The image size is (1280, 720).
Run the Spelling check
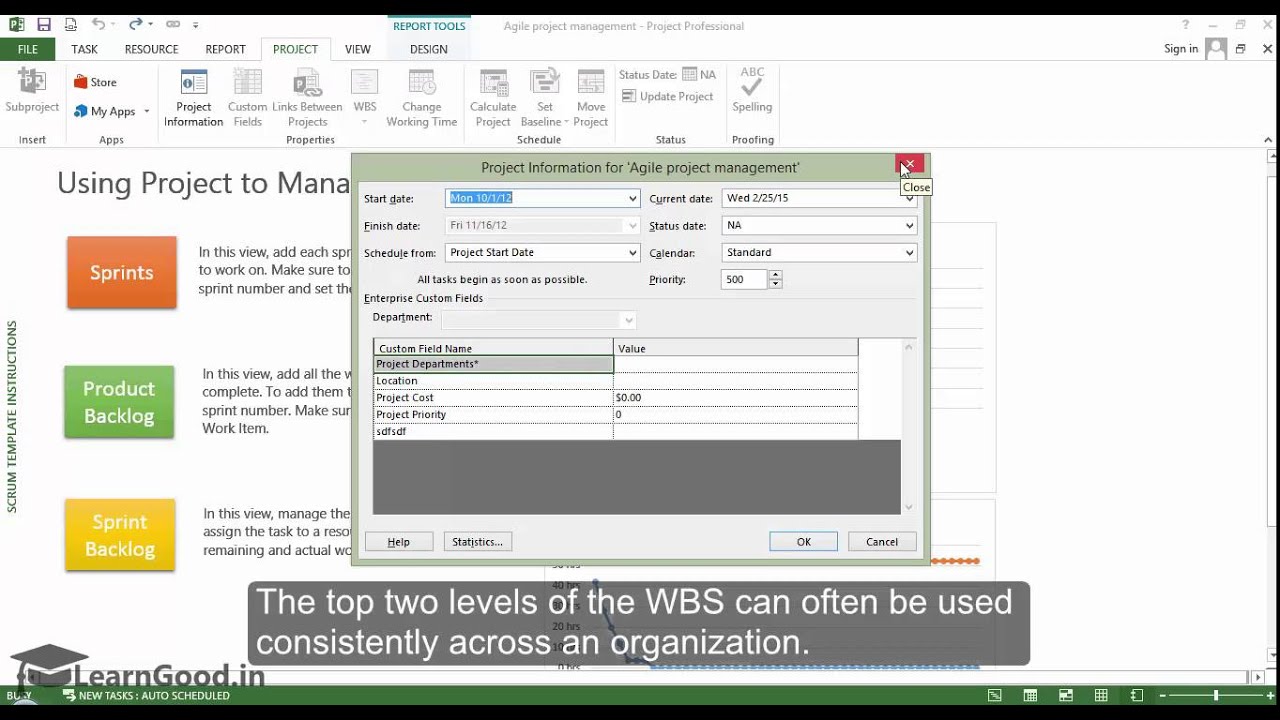click(x=752, y=90)
